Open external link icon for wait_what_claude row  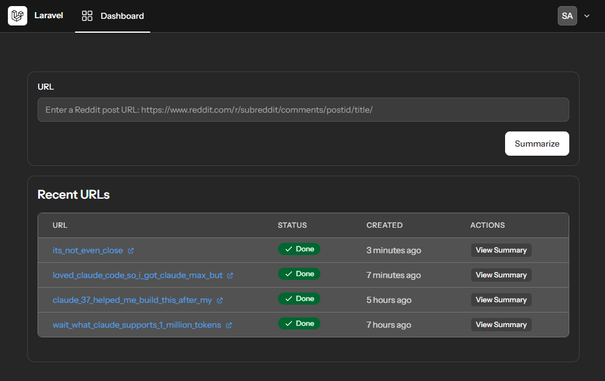coord(229,325)
